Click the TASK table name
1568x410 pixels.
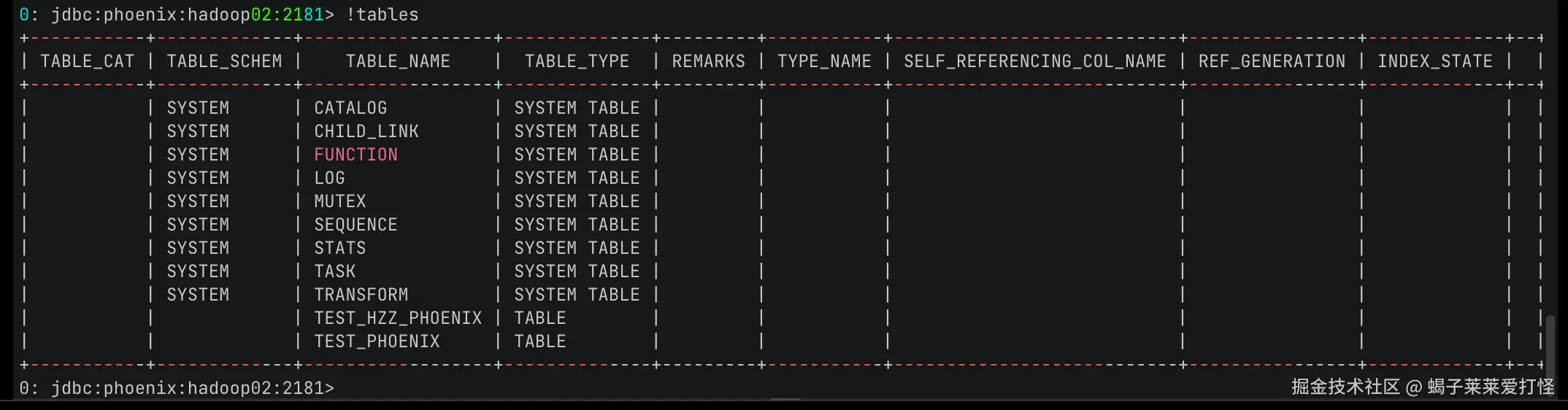(x=334, y=271)
